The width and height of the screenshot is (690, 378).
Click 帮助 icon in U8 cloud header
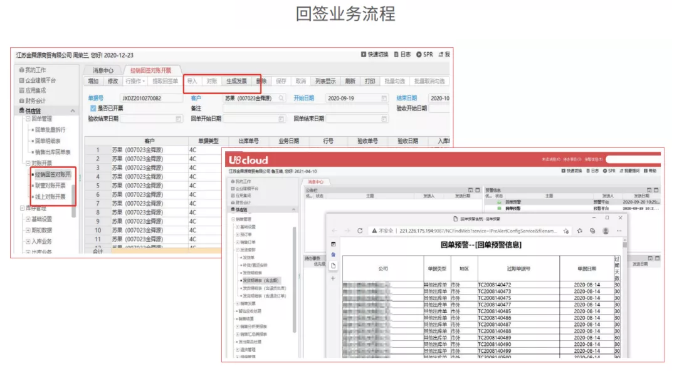[x=646, y=171]
